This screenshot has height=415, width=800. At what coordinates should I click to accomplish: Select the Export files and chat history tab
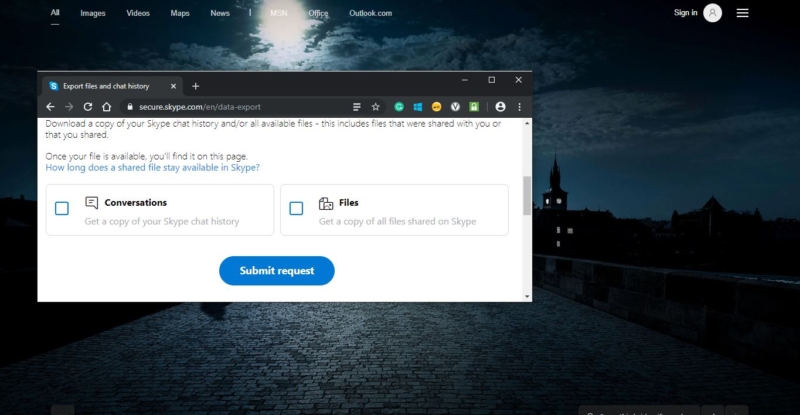[112, 86]
